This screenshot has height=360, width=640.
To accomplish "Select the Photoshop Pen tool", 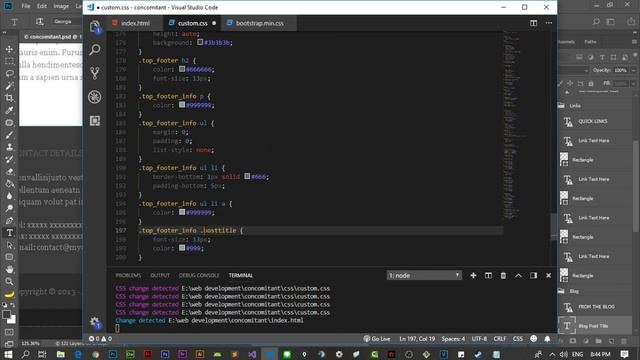I will [9, 220].
